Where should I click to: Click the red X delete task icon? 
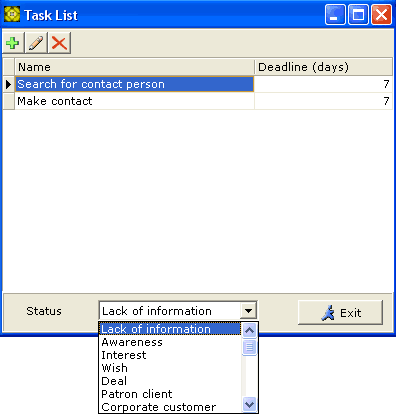pyautogui.click(x=59, y=43)
